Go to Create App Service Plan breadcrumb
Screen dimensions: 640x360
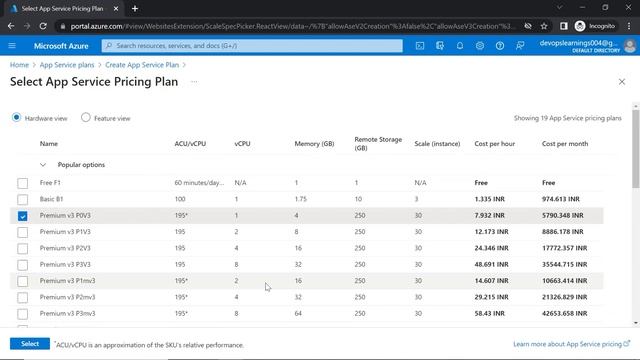pos(142,65)
